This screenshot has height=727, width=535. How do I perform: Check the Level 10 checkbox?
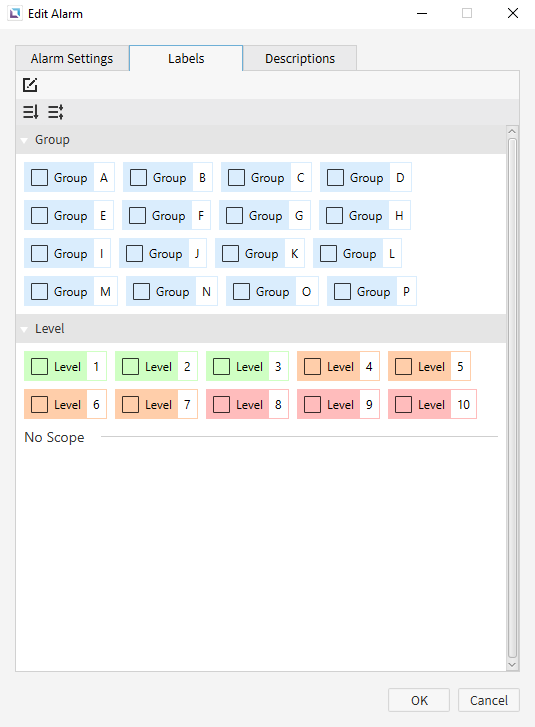pyautogui.click(x=403, y=404)
